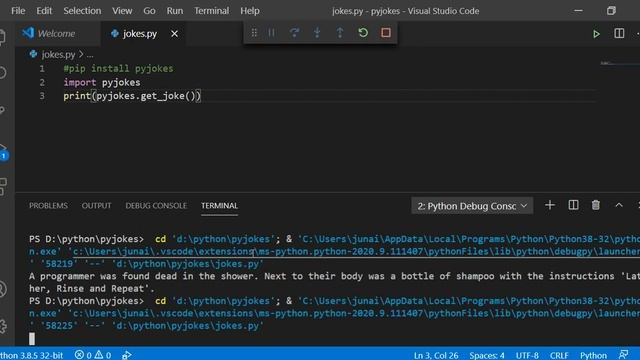Restart the debug session

click(x=363, y=33)
